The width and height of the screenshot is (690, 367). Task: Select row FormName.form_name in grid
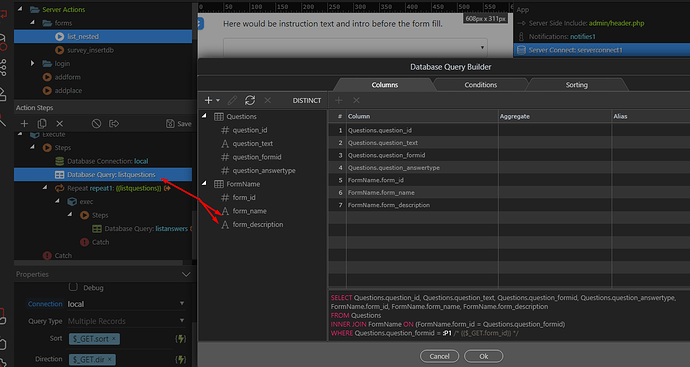509,192
